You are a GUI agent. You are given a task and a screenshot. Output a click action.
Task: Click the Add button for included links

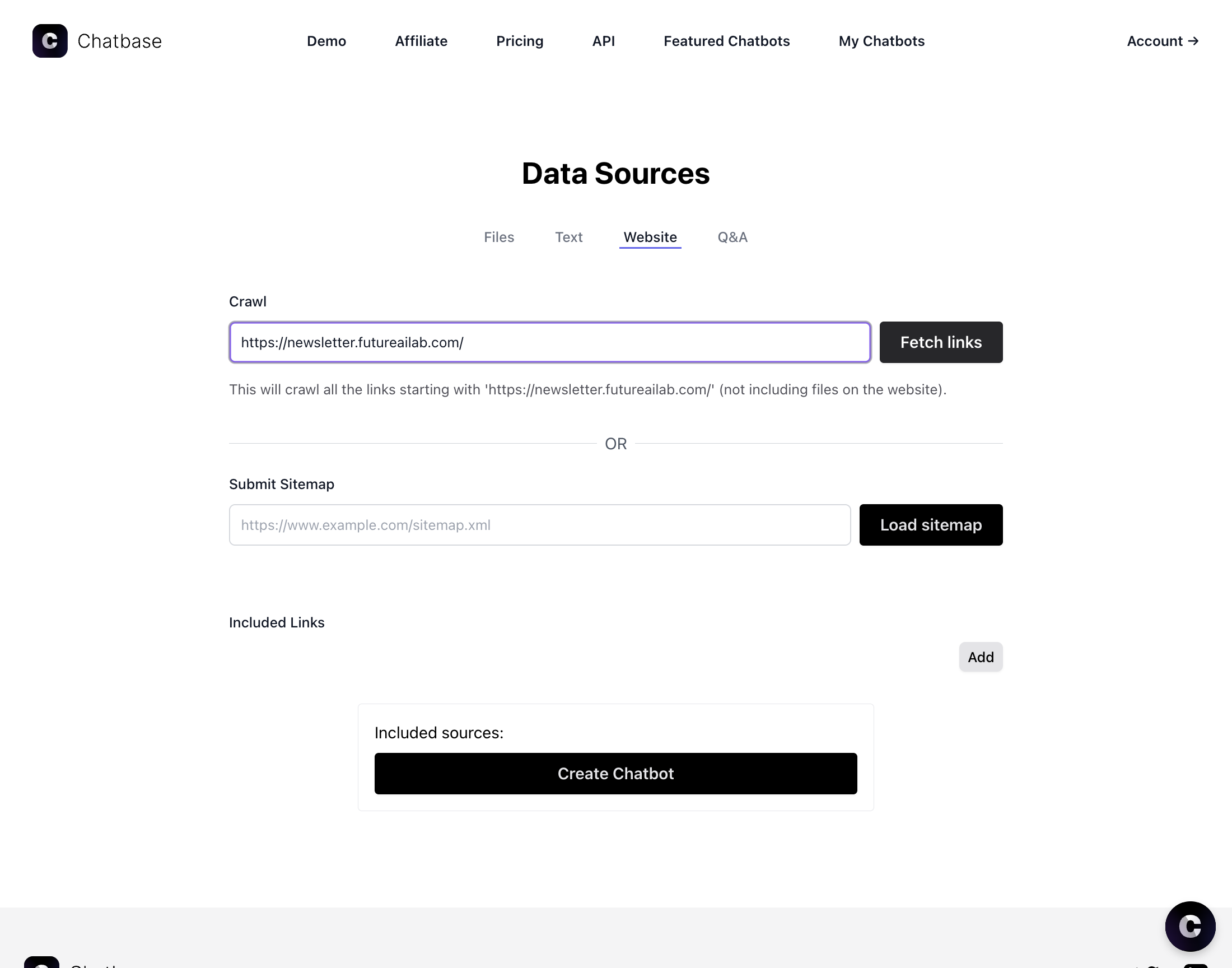point(980,657)
